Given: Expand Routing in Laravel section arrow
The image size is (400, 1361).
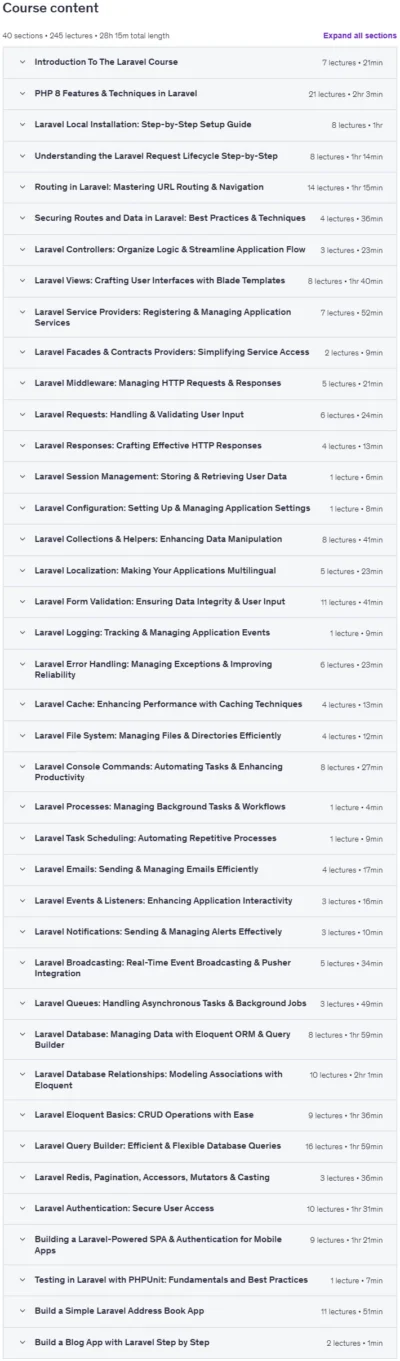Looking at the screenshot, I should coord(22,187).
